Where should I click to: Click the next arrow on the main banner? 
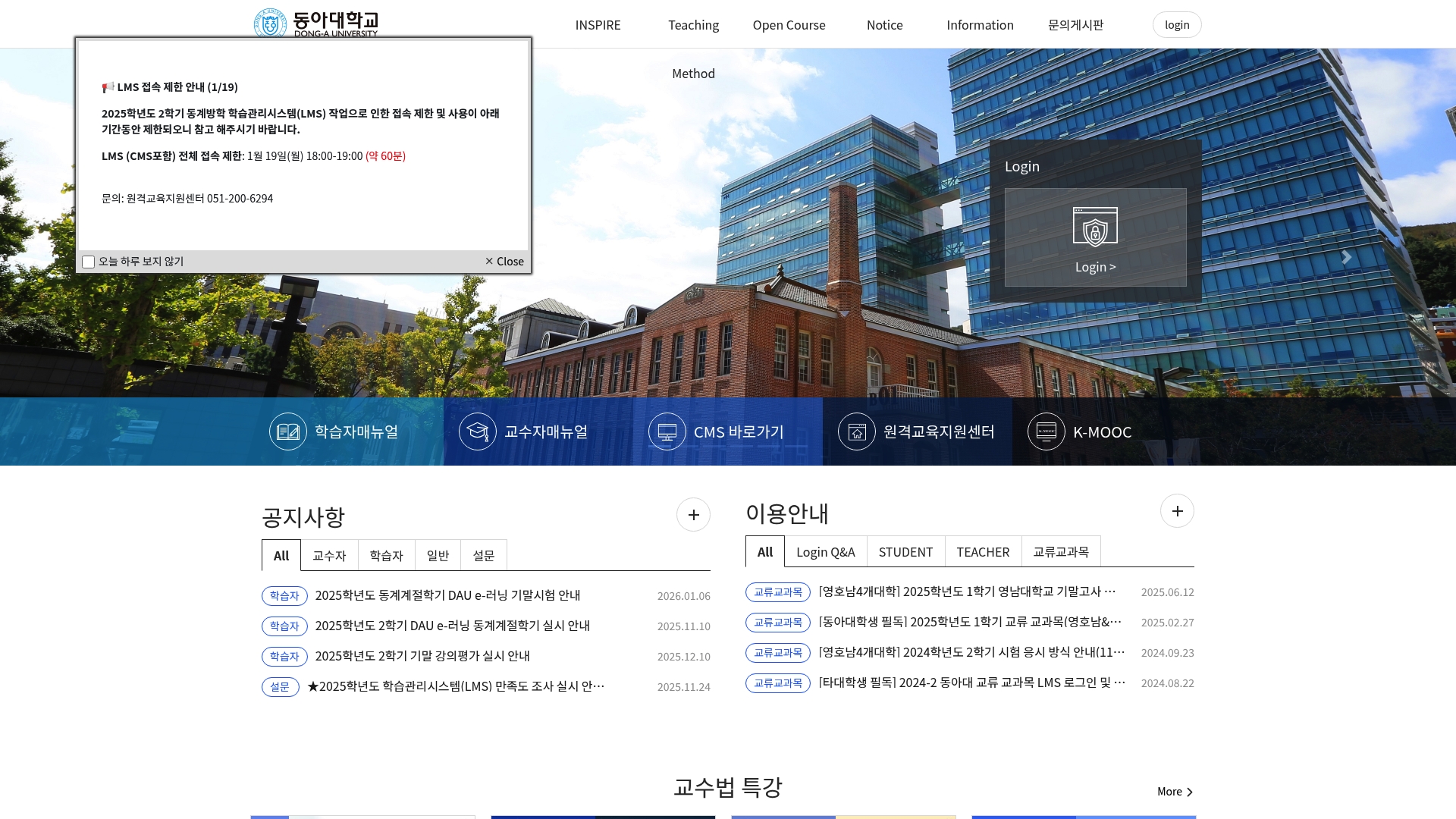[1346, 257]
